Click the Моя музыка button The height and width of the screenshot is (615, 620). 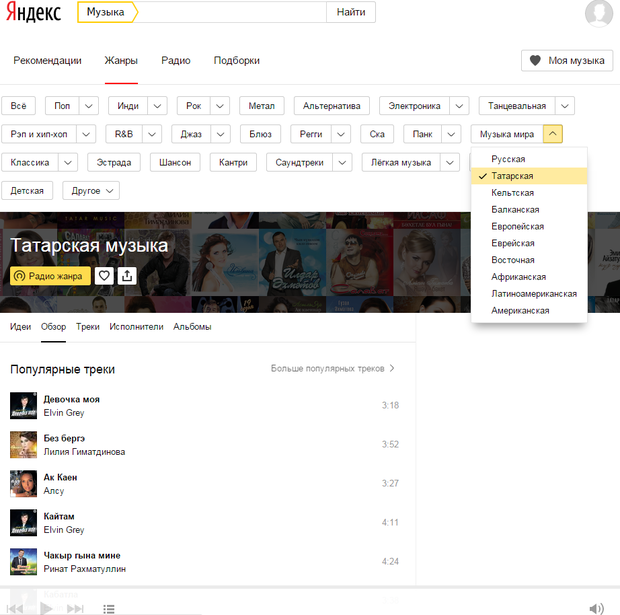pyautogui.click(x=566, y=61)
